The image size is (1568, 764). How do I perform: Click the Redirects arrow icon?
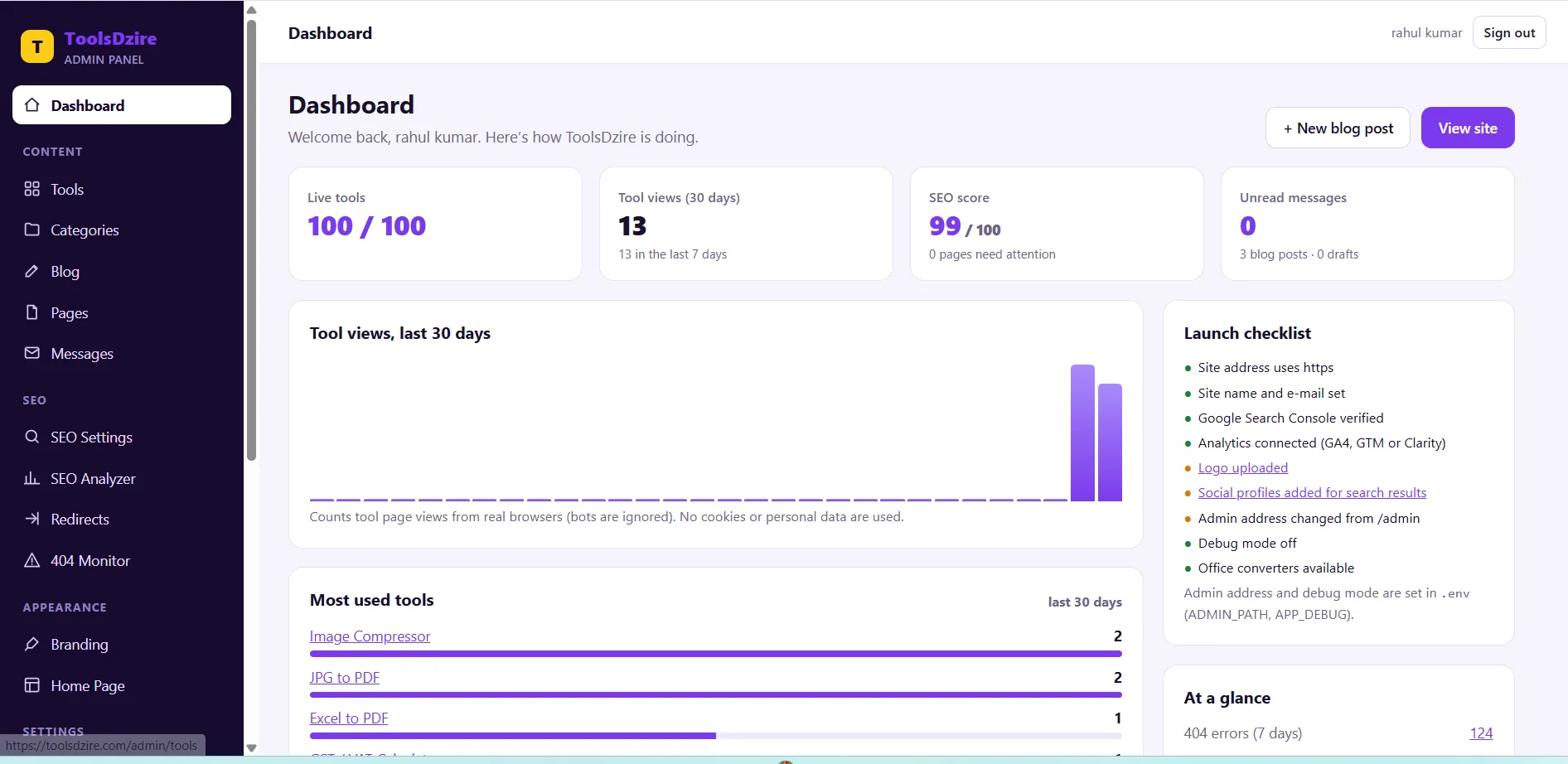pyautogui.click(x=32, y=519)
